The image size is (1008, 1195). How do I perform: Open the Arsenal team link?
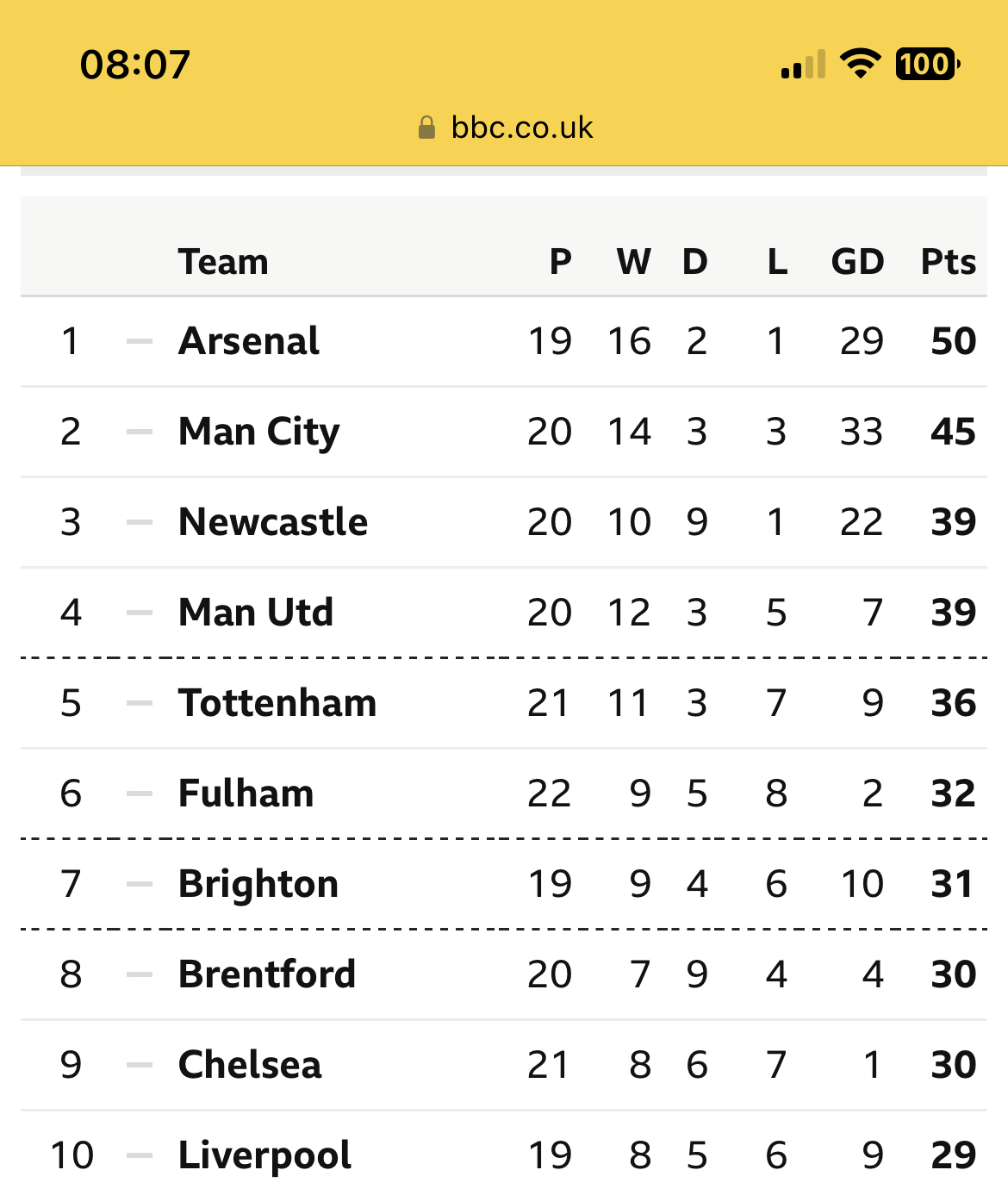(249, 341)
